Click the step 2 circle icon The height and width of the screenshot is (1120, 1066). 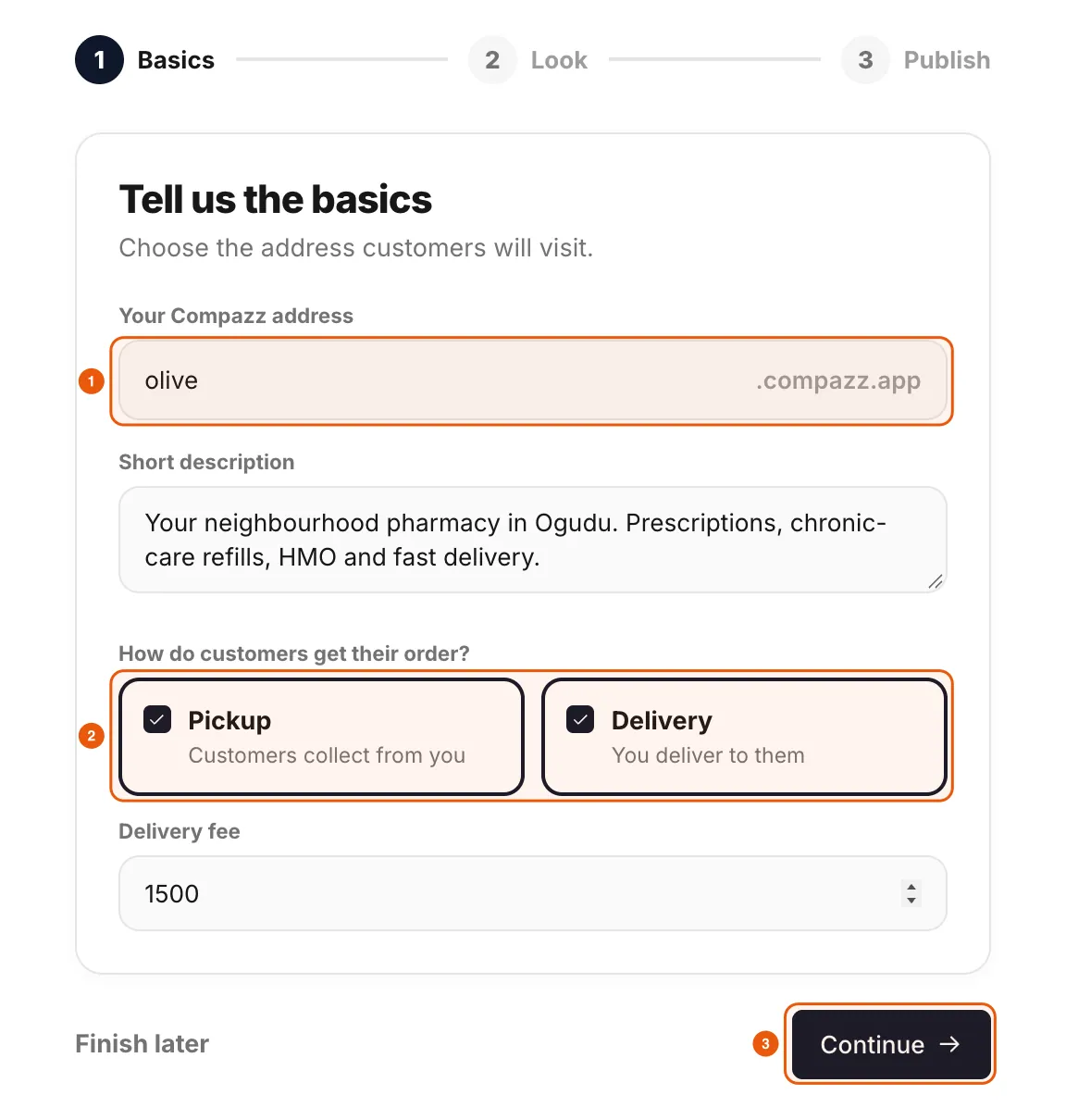pyautogui.click(x=492, y=60)
